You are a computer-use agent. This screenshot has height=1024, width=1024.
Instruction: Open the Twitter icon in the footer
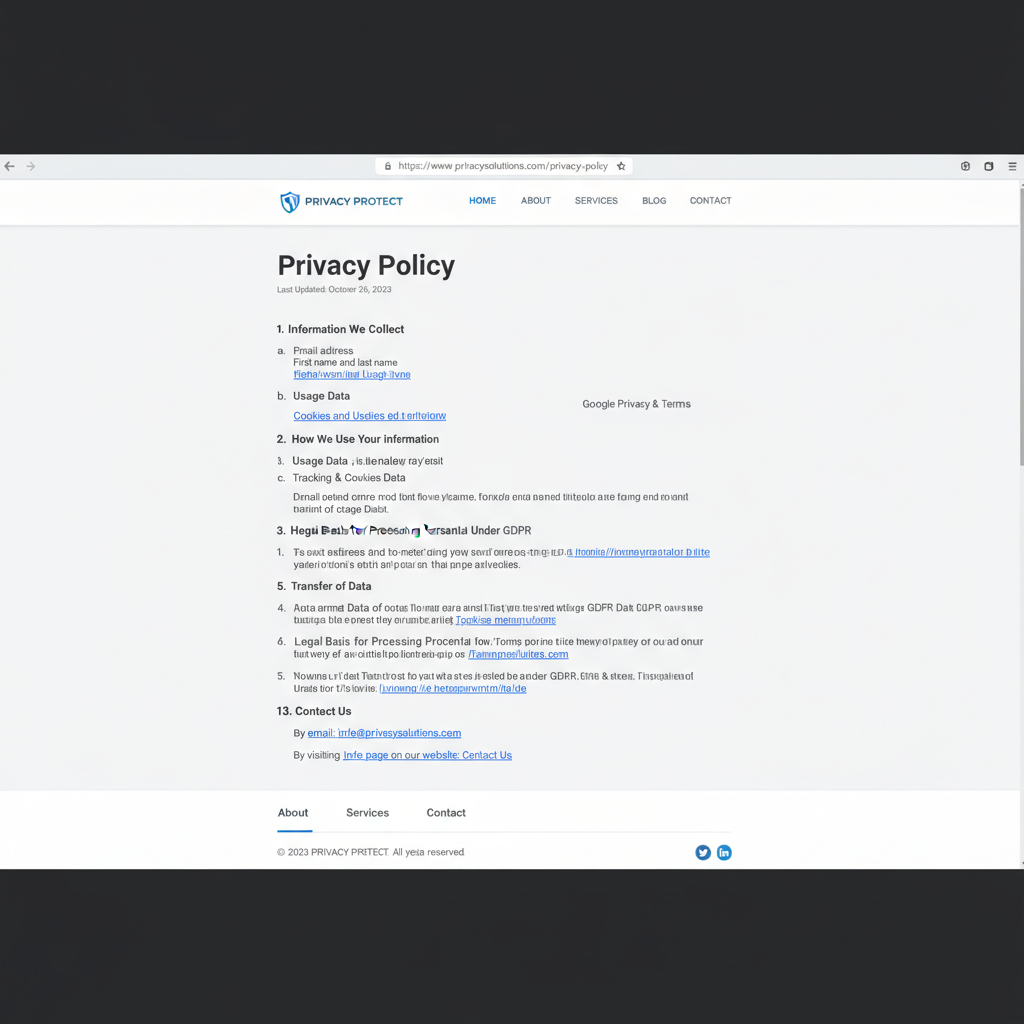click(703, 852)
